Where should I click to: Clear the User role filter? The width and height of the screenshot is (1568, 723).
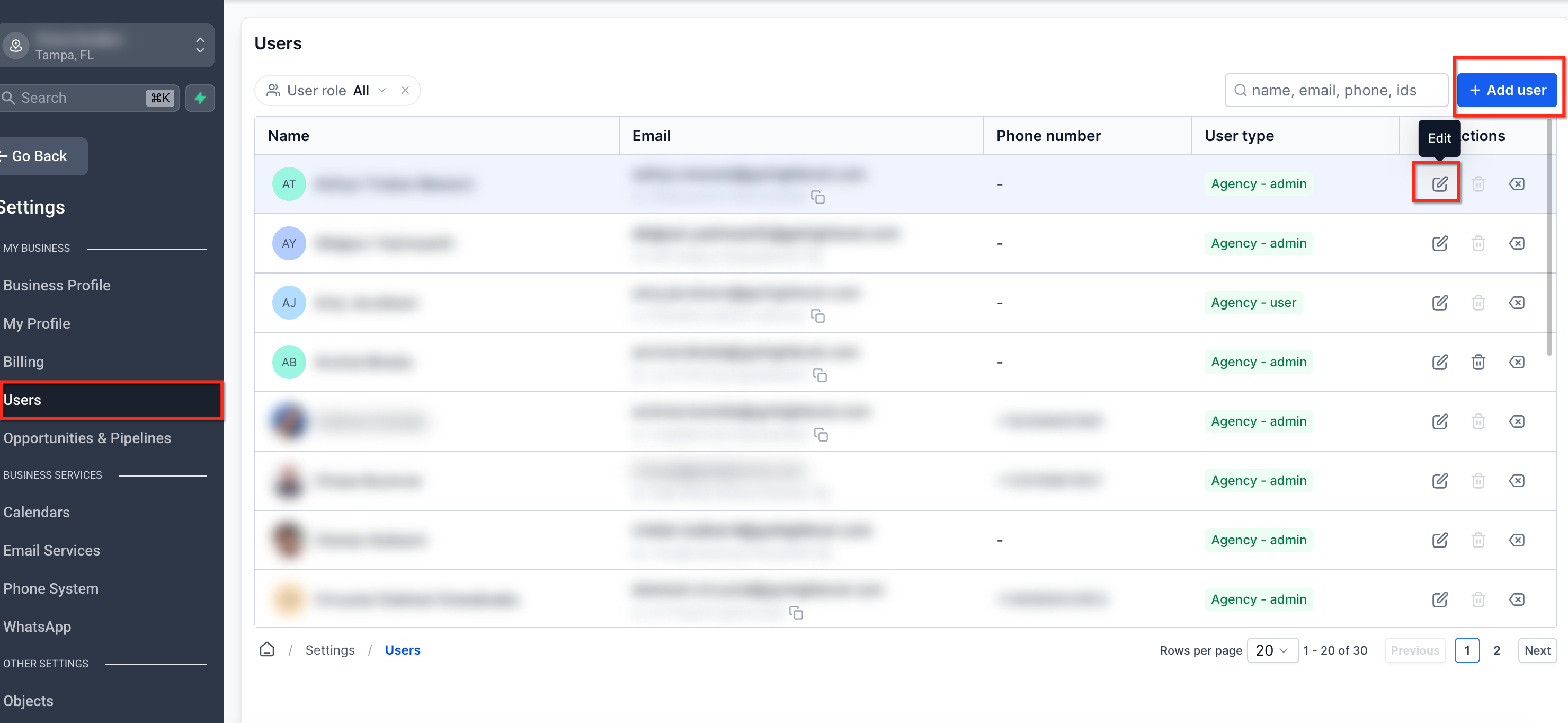click(405, 90)
